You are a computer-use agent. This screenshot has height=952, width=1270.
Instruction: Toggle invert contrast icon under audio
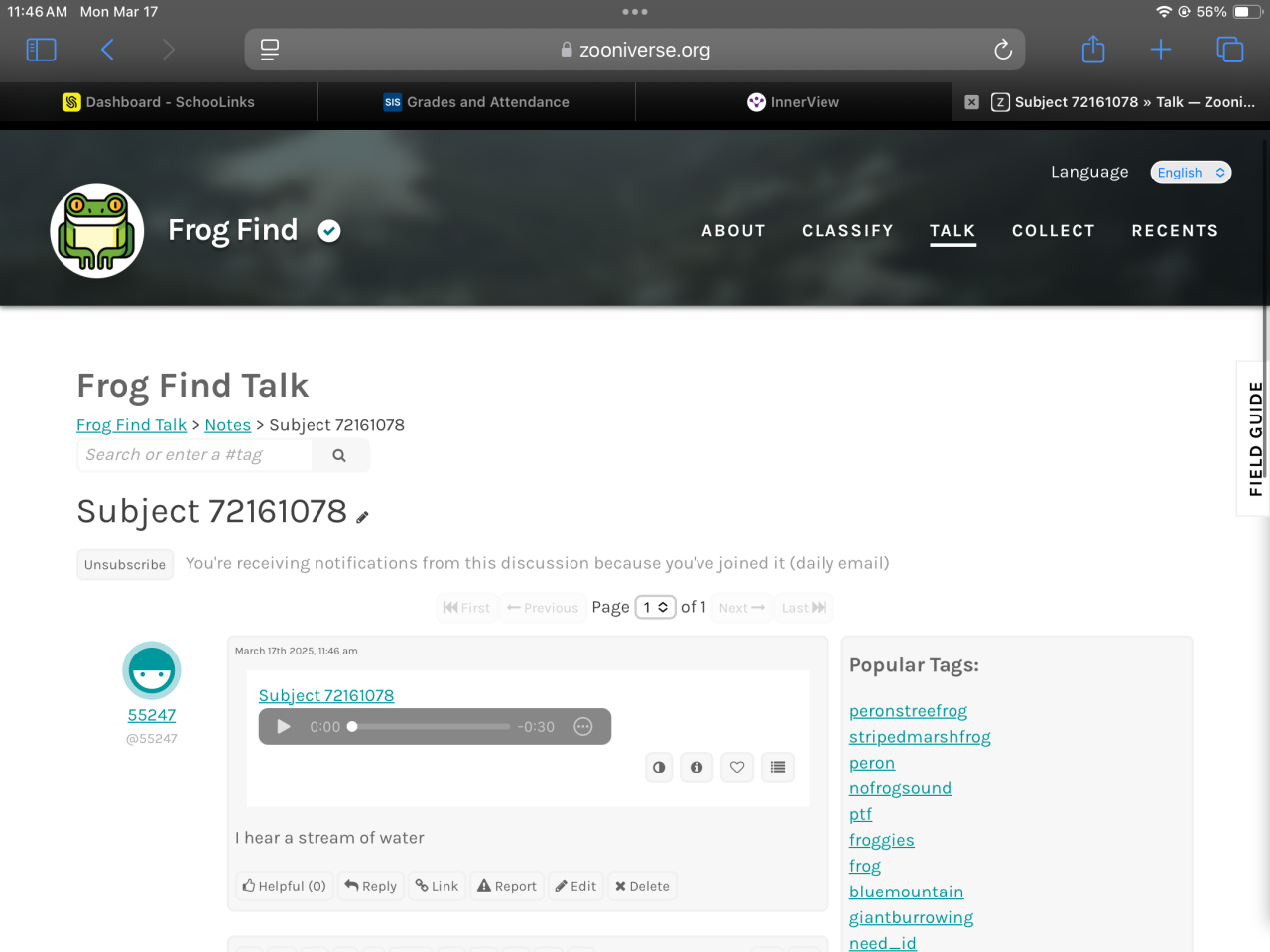point(659,768)
